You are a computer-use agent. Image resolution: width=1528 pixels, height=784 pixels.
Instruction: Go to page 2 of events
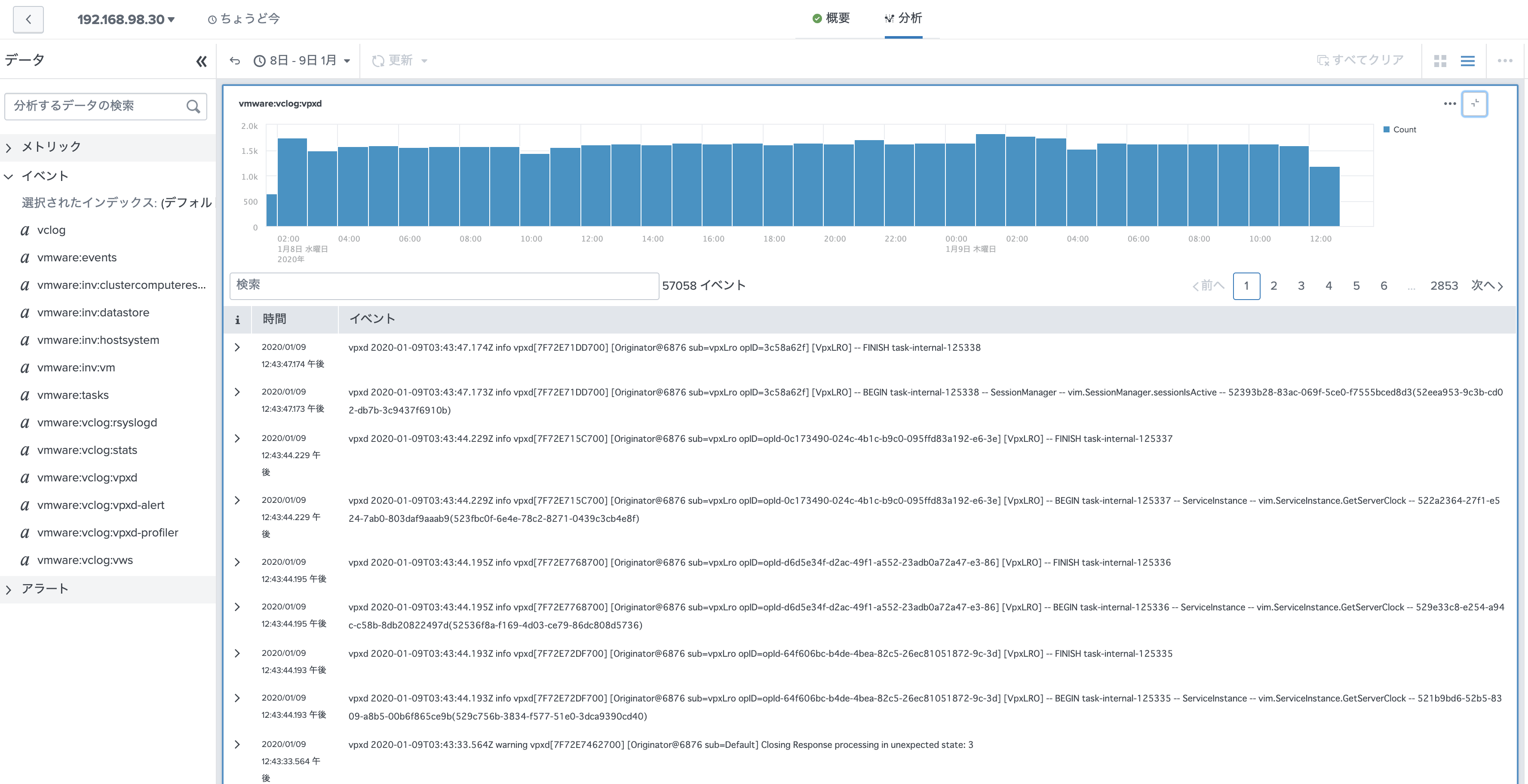tap(1273, 286)
